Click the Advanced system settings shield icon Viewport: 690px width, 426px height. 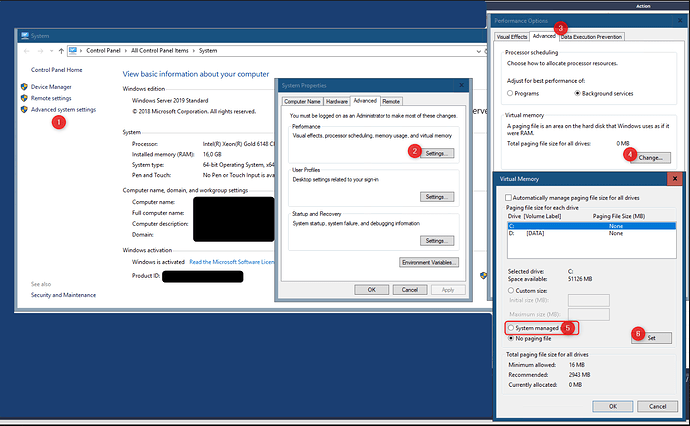coord(23,110)
